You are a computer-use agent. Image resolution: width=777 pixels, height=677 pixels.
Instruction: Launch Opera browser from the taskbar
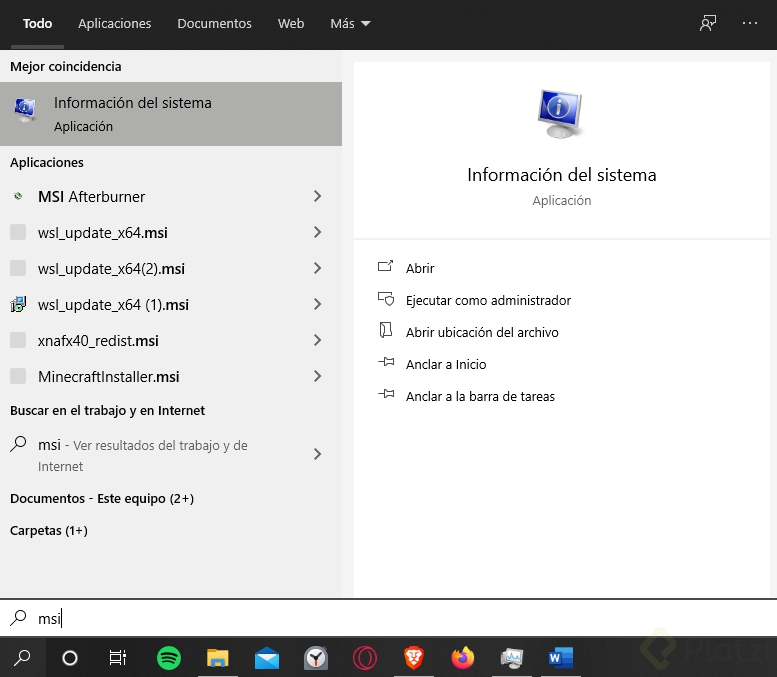pyautogui.click(x=365, y=658)
